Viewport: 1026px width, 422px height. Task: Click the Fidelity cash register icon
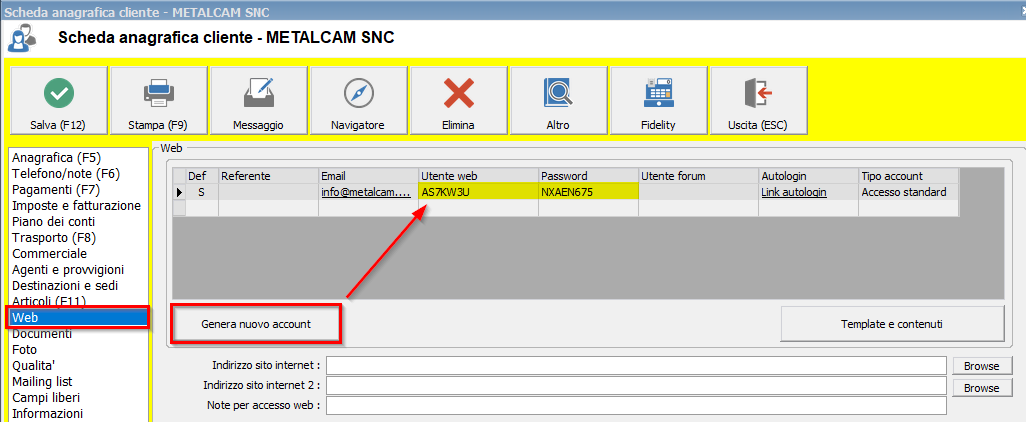tap(658, 93)
